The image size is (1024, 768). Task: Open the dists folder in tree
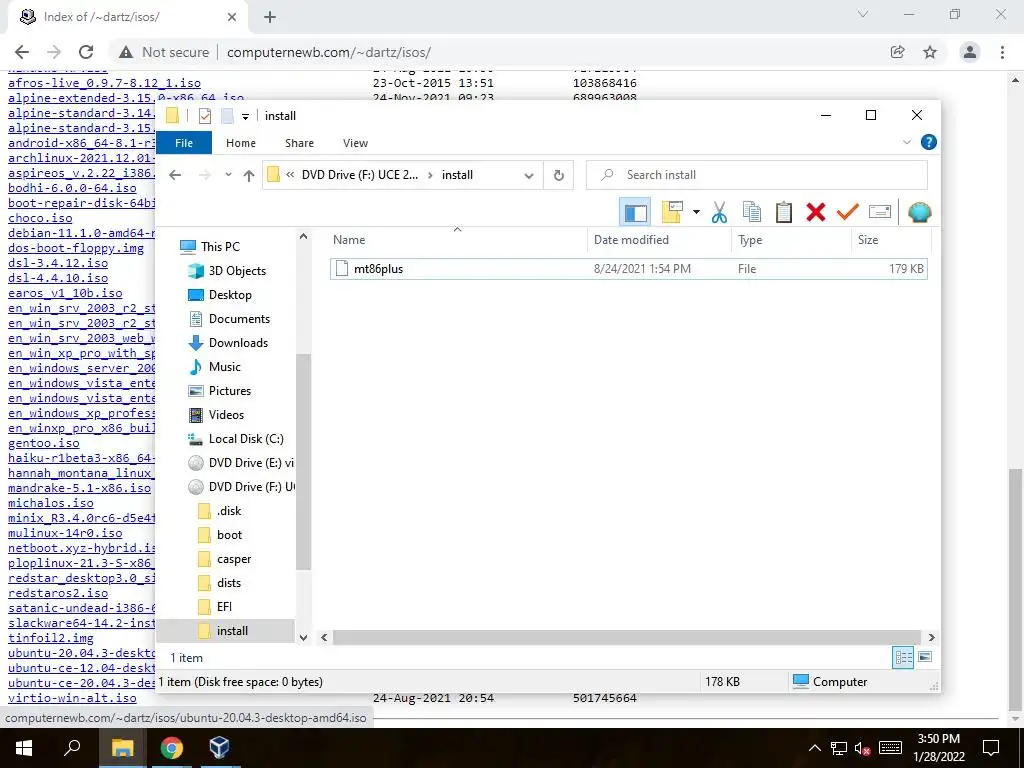coord(229,583)
